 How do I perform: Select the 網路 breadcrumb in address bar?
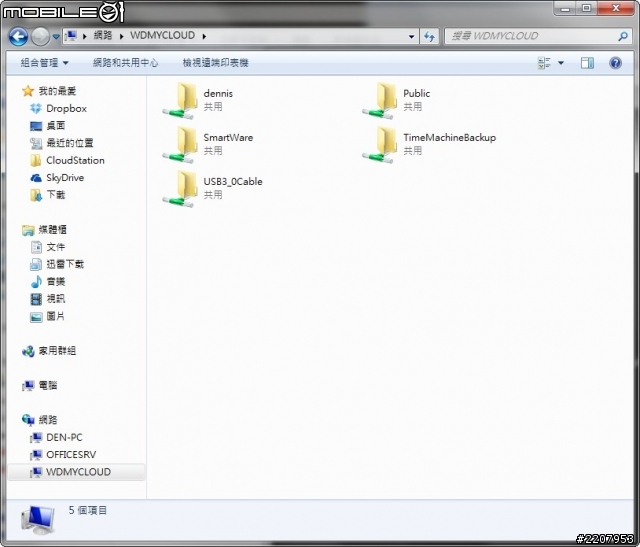[103, 36]
